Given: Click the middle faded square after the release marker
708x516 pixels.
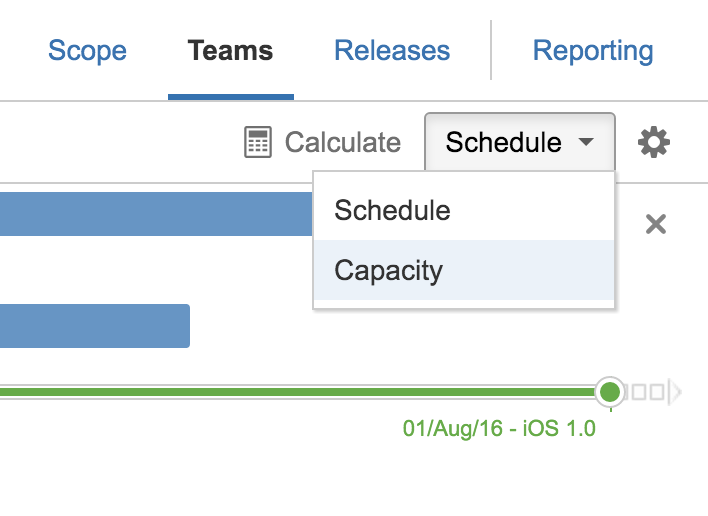Looking at the screenshot, I should pos(639,392).
